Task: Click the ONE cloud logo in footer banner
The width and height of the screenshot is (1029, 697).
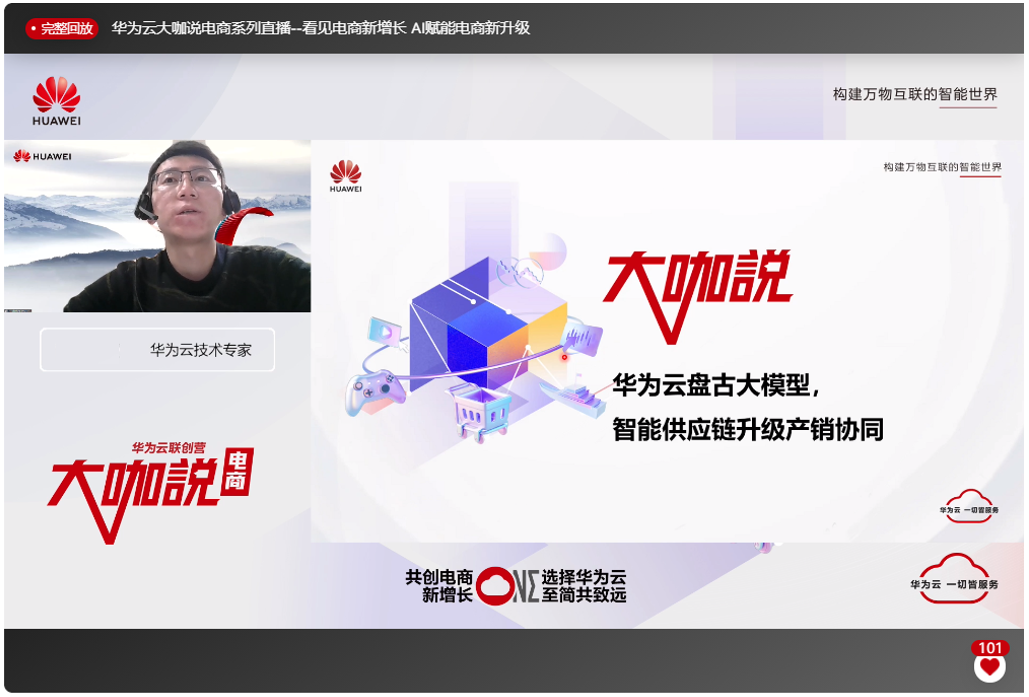Action: [x=507, y=586]
